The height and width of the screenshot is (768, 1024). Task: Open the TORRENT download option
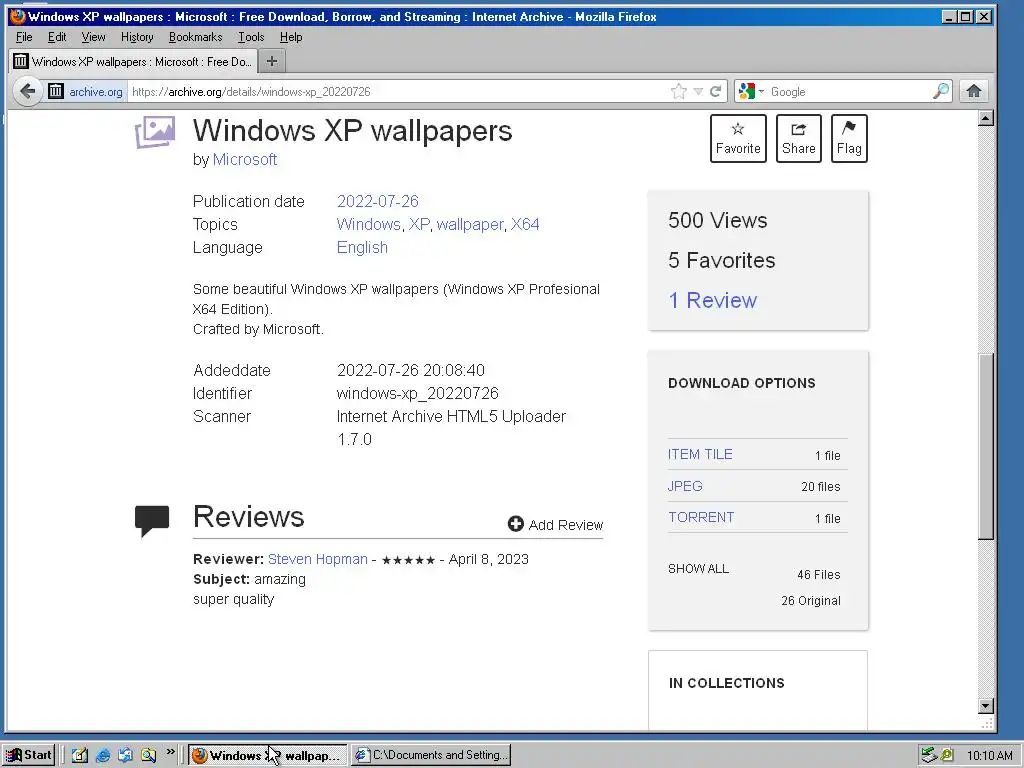coord(701,517)
